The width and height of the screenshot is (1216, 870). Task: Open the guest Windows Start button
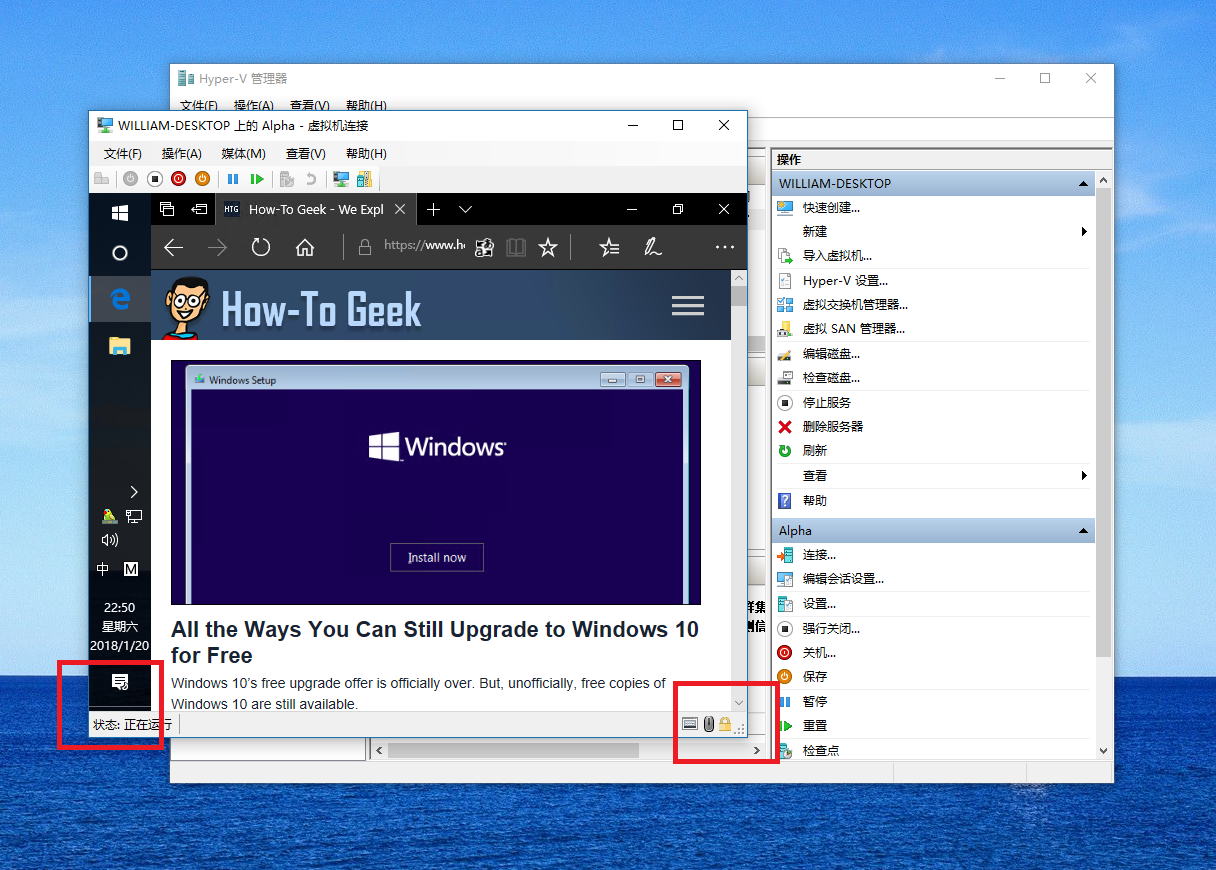120,213
